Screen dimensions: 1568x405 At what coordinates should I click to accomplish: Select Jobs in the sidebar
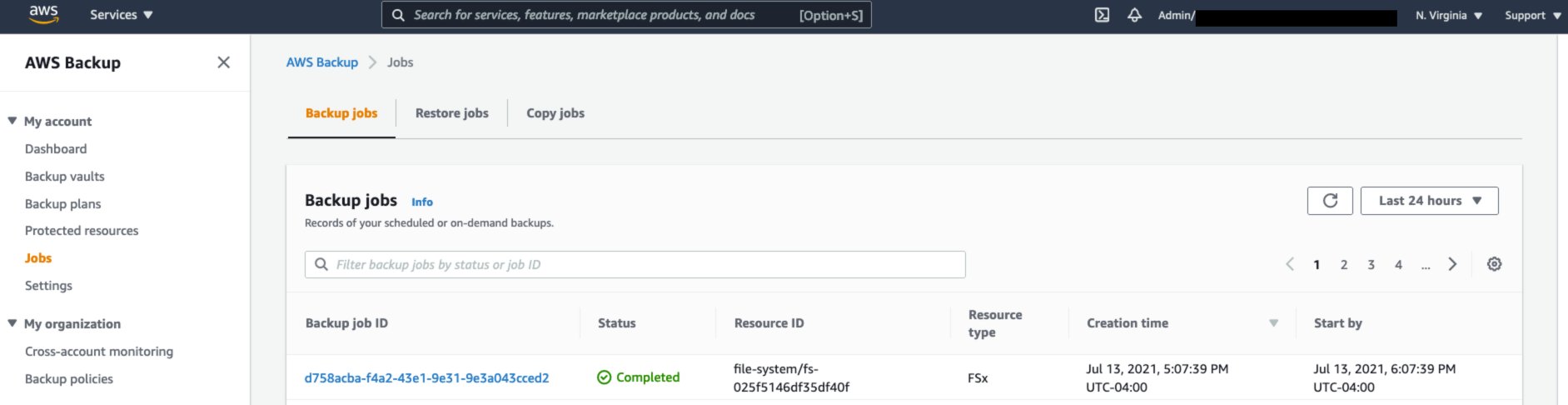coord(38,258)
